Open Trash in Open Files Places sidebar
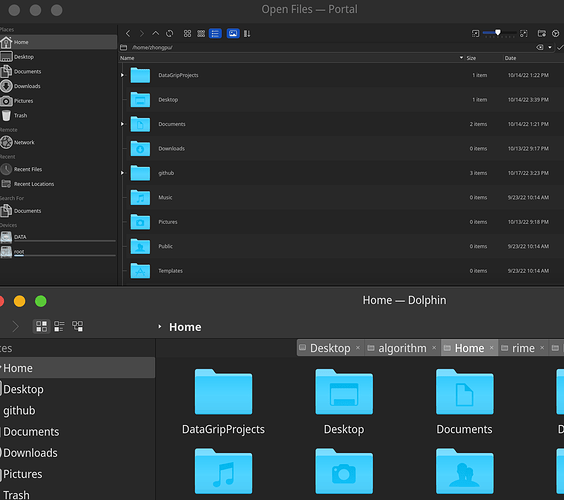The image size is (564, 500). [x=58, y=115]
